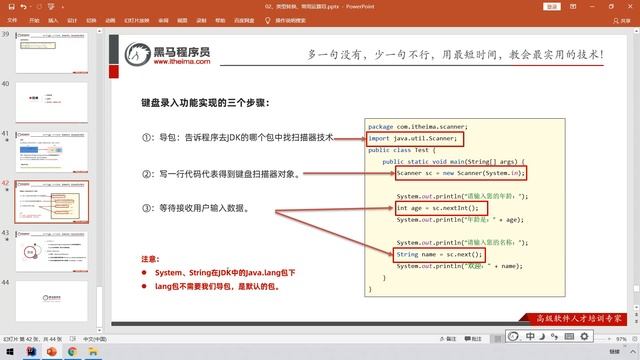Click the slide title 键盘录入功能实现的三个步骤

pyautogui.click(x=205, y=103)
